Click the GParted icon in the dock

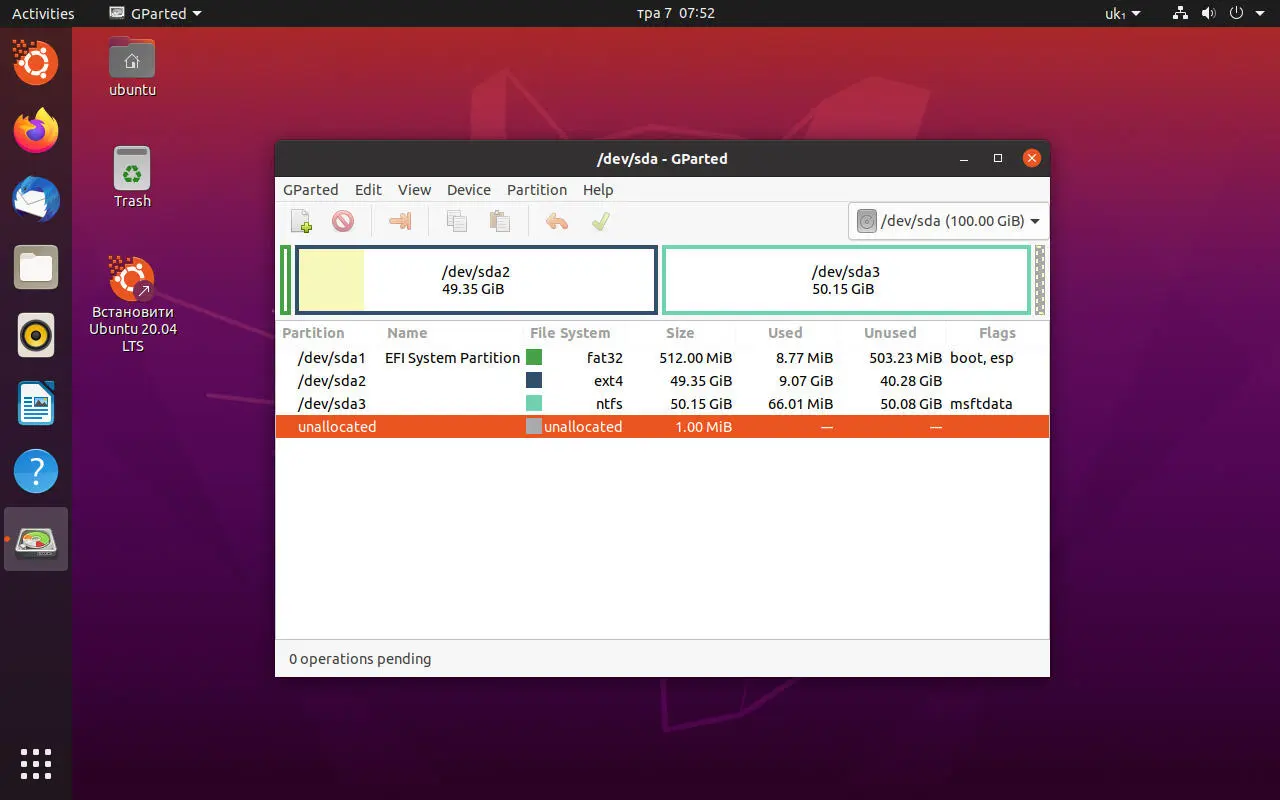click(x=36, y=539)
